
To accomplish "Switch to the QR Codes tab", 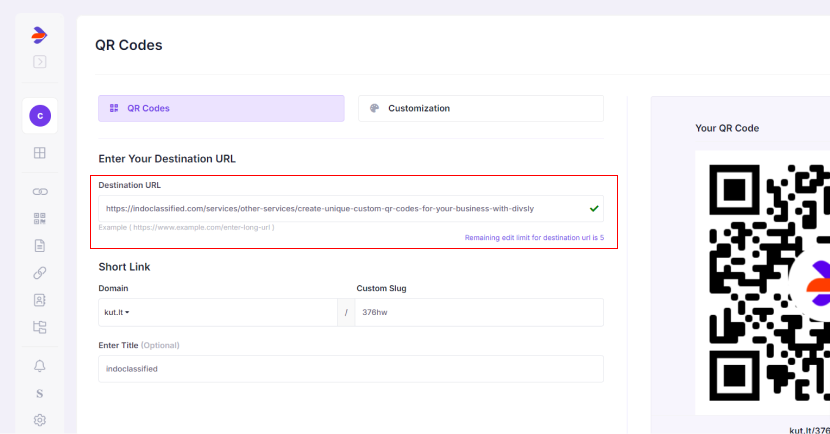I will point(221,108).
